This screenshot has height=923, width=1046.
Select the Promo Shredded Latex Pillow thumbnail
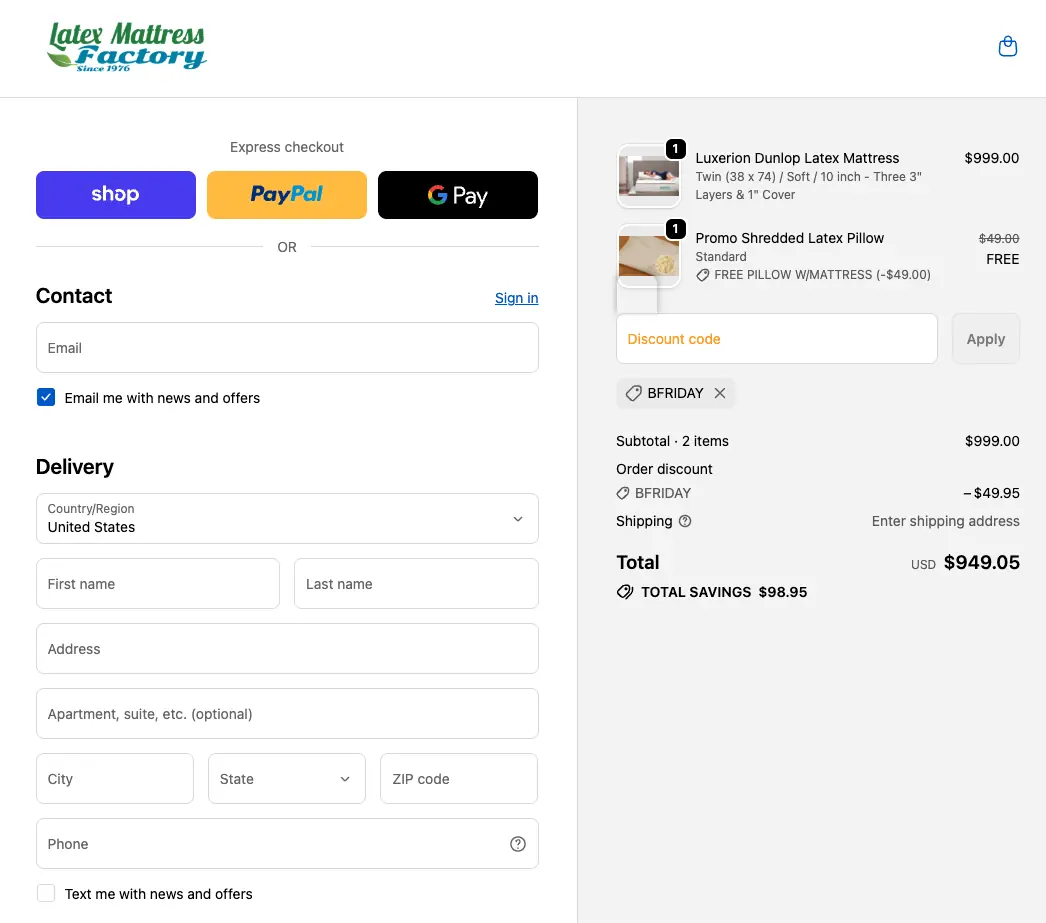[648, 256]
